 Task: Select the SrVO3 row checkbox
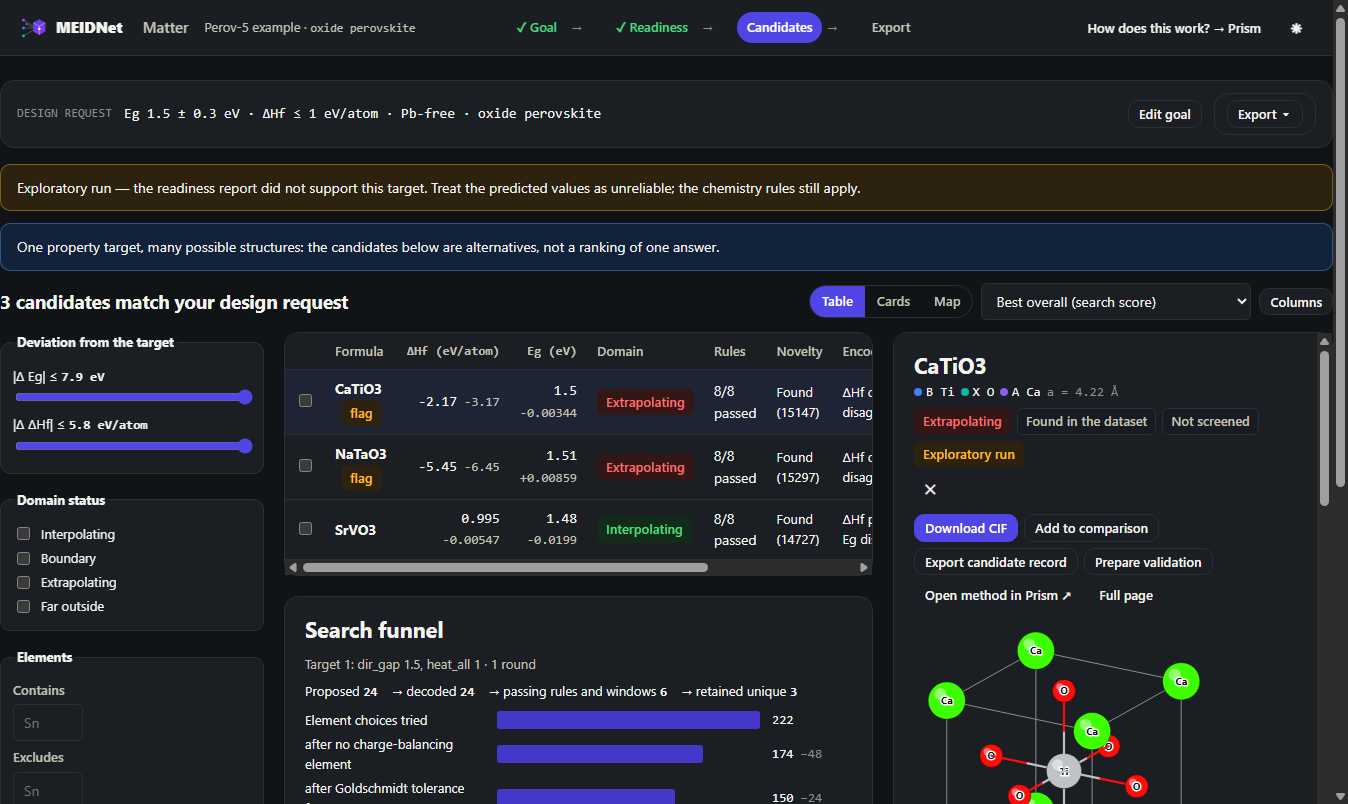point(306,528)
